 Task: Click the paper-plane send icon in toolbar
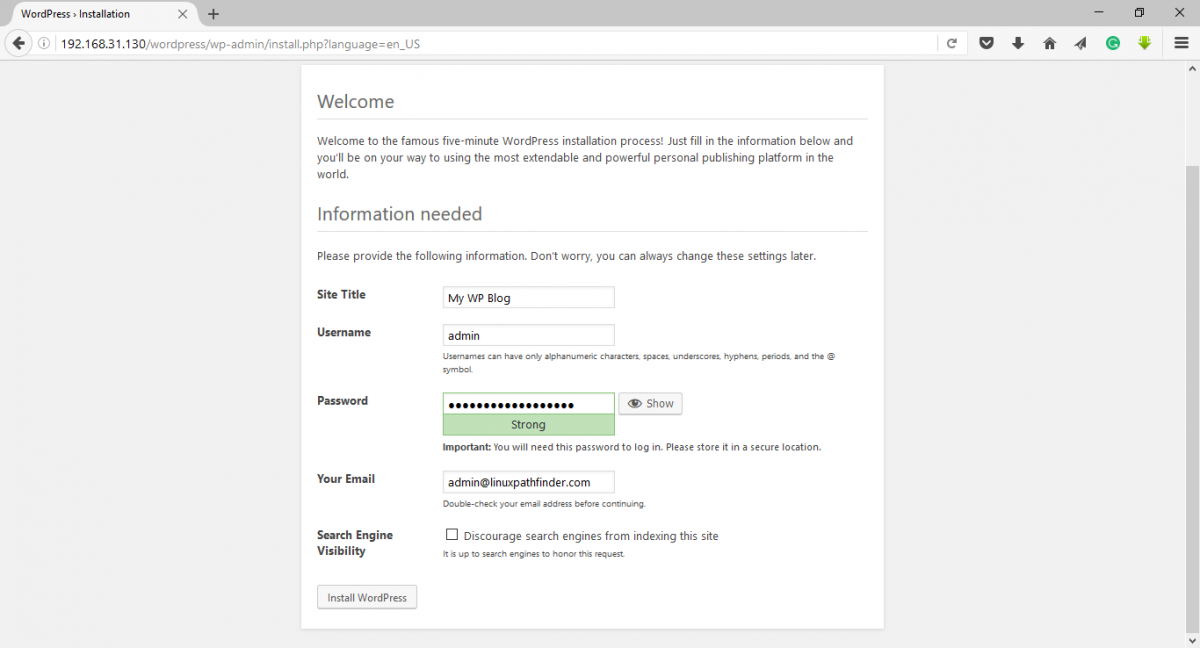tap(1081, 43)
